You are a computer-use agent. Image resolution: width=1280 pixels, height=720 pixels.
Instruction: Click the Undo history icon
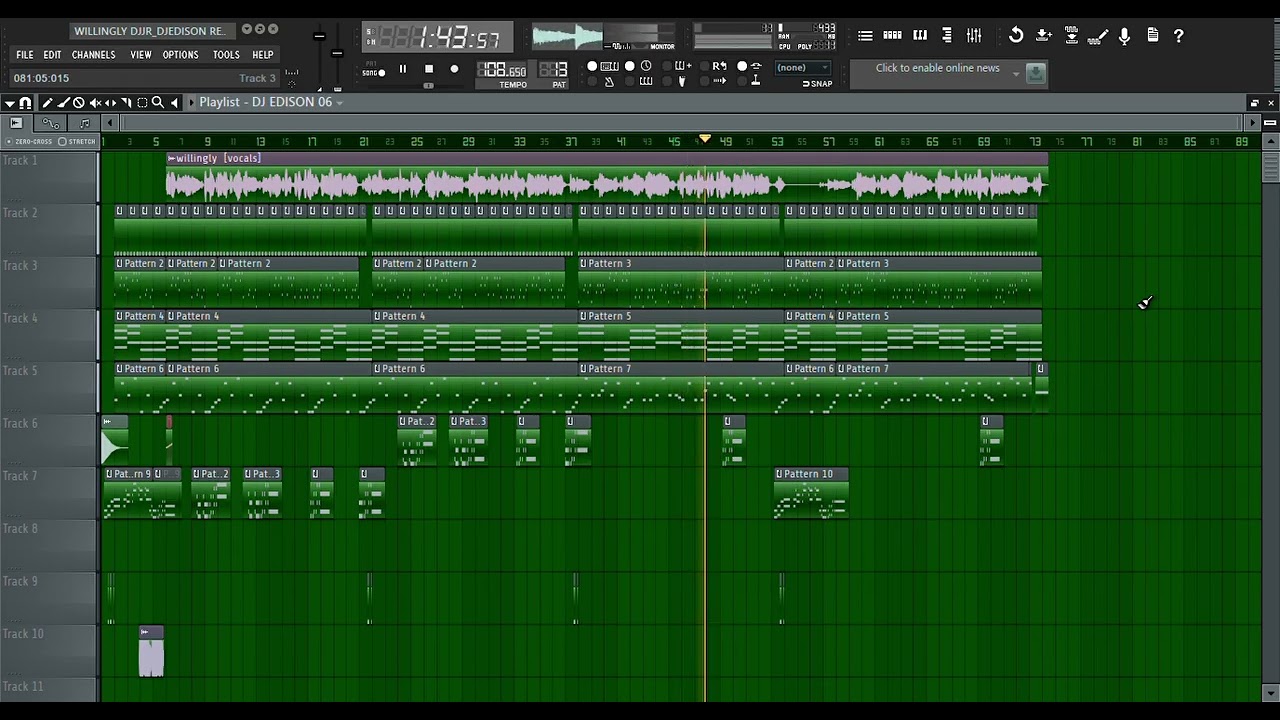(1016, 36)
